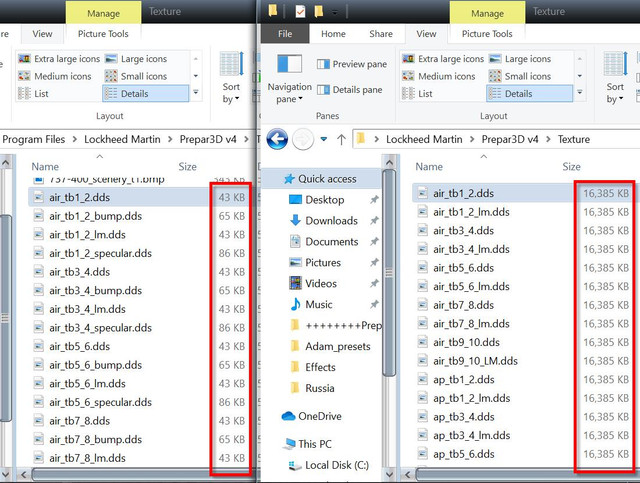Open Effects folder in navigation pane
The height and width of the screenshot is (483, 640).
tap(320, 367)
